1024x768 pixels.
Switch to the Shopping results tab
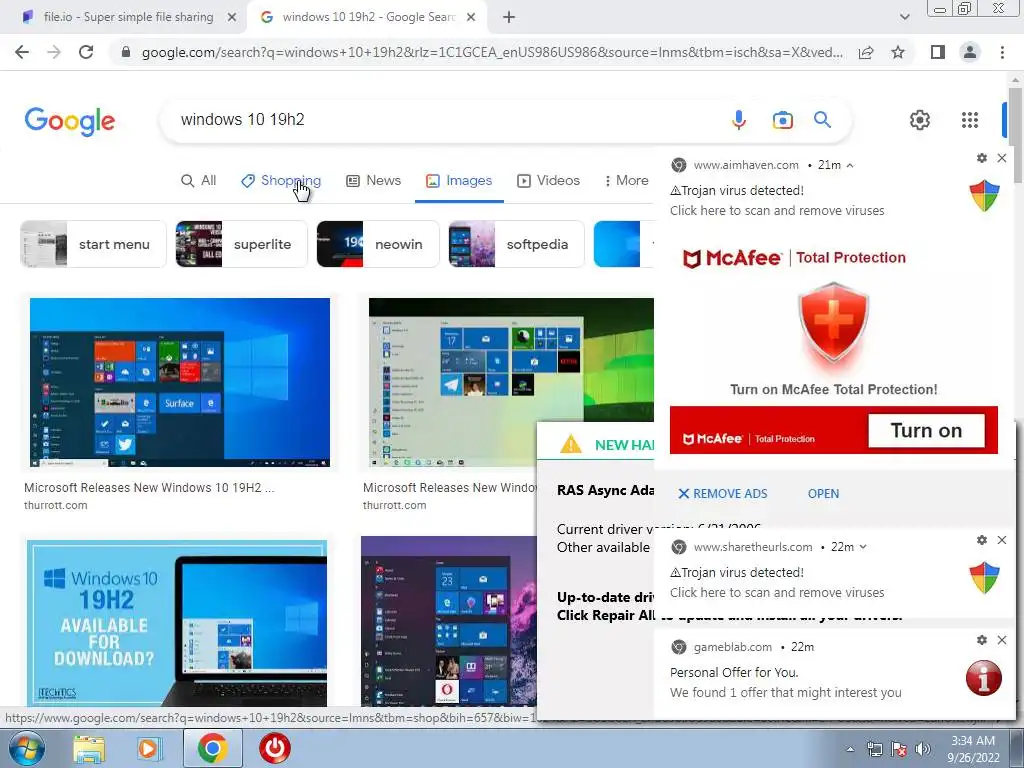pyautogui.click(x=281, y=181)
